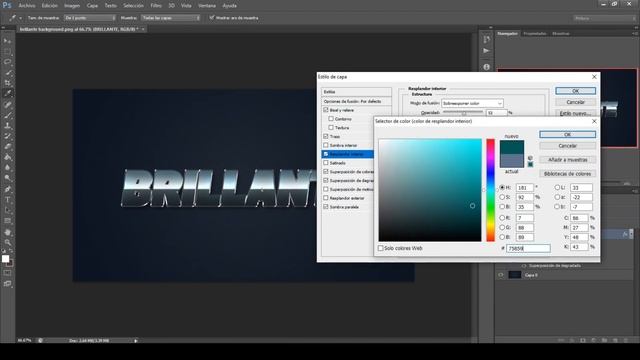640x360 pixels.
Task: Select the Crop tool
Action: (x=7, y=83)
